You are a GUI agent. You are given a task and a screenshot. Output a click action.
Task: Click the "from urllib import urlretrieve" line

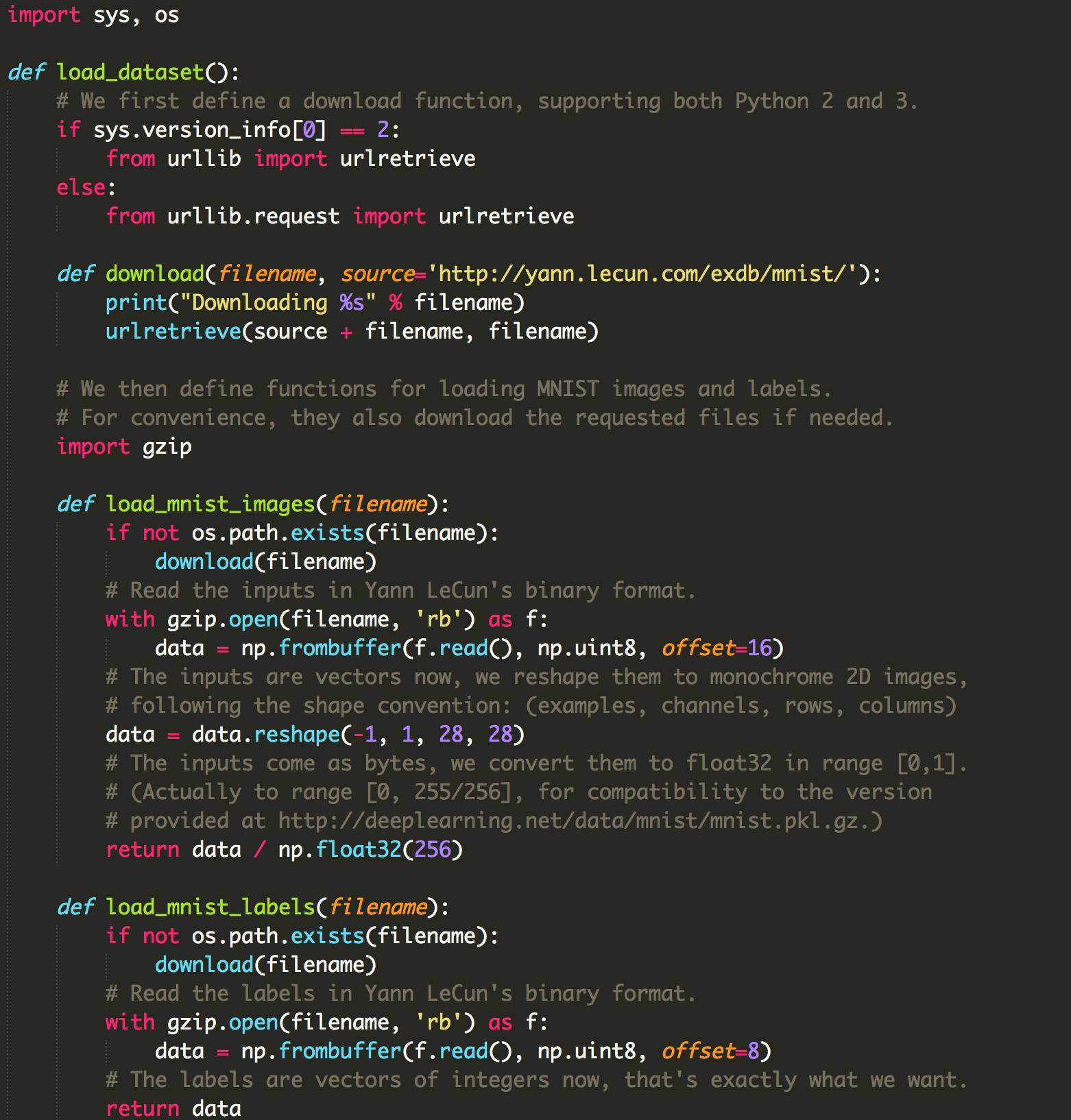pyautogui.click(x=291, y=158)
